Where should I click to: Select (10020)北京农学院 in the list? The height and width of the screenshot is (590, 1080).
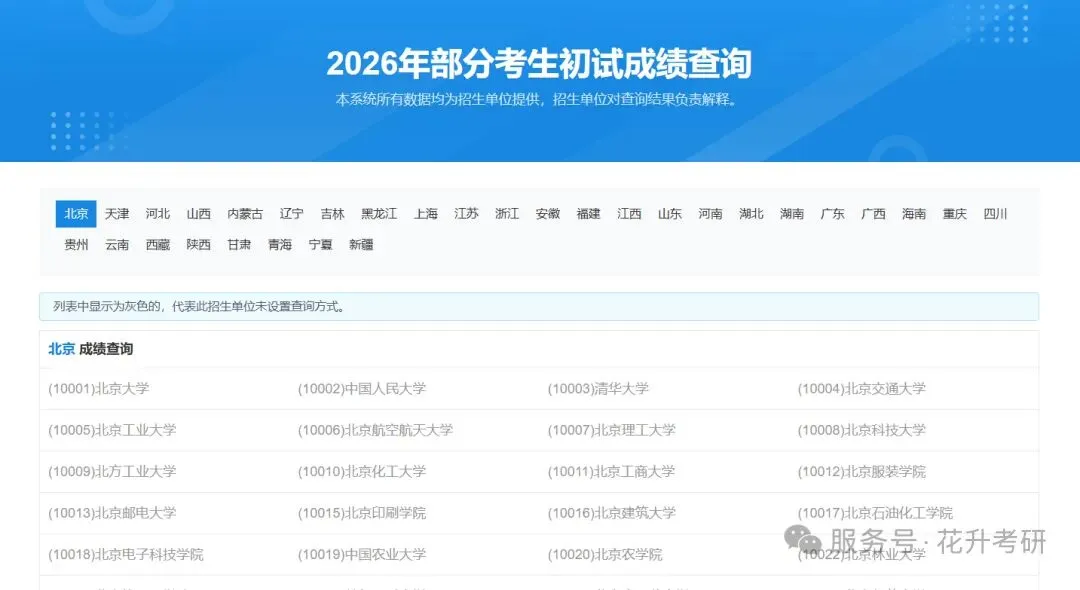click(x=605, y=554)
